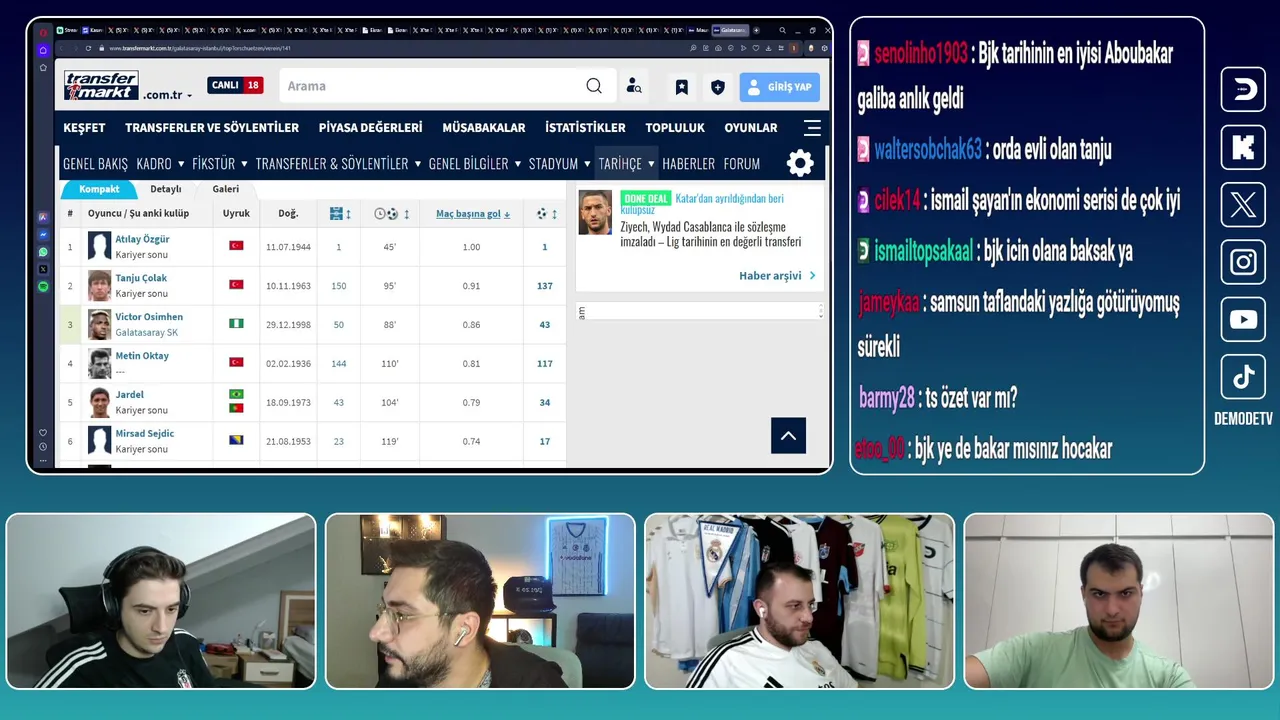This screenshot has height=720, width=1280.
Task: Sort by matches played column icon
Action: (339, 214)
